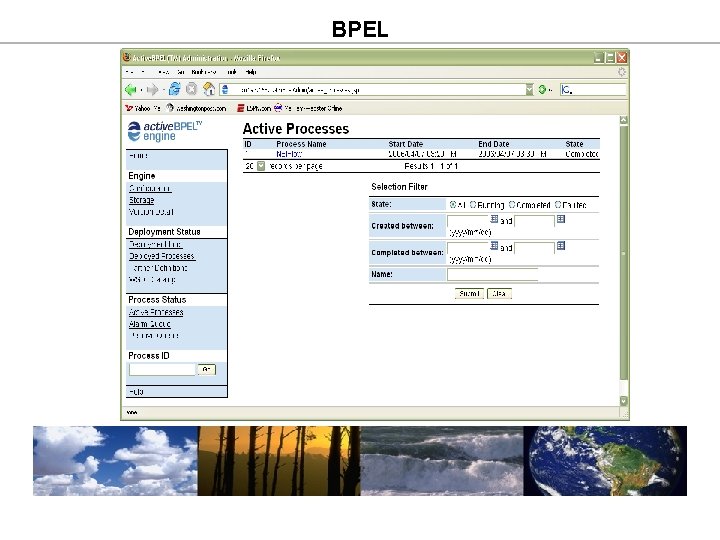This screenshot has width=720, height=540.
Task: Select the Completed state radio button
Action: click(x=512, y=204)
